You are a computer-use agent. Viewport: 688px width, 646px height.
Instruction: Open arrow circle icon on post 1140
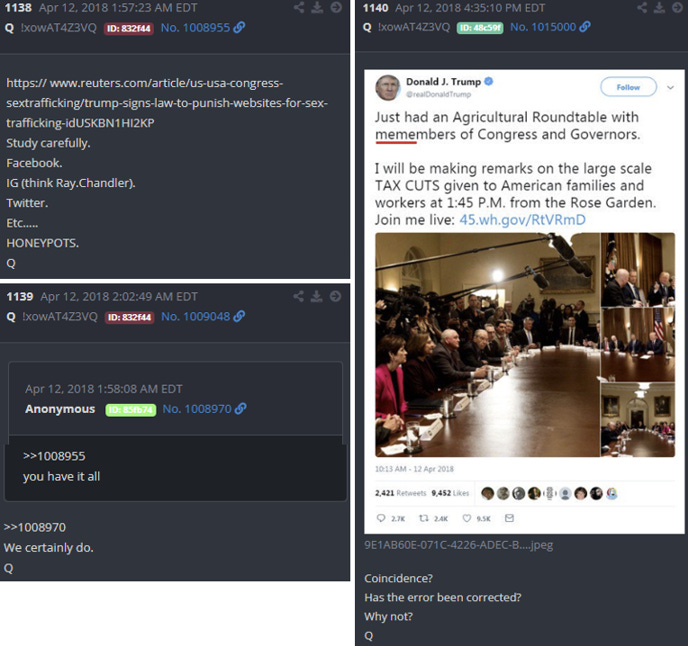677,7
